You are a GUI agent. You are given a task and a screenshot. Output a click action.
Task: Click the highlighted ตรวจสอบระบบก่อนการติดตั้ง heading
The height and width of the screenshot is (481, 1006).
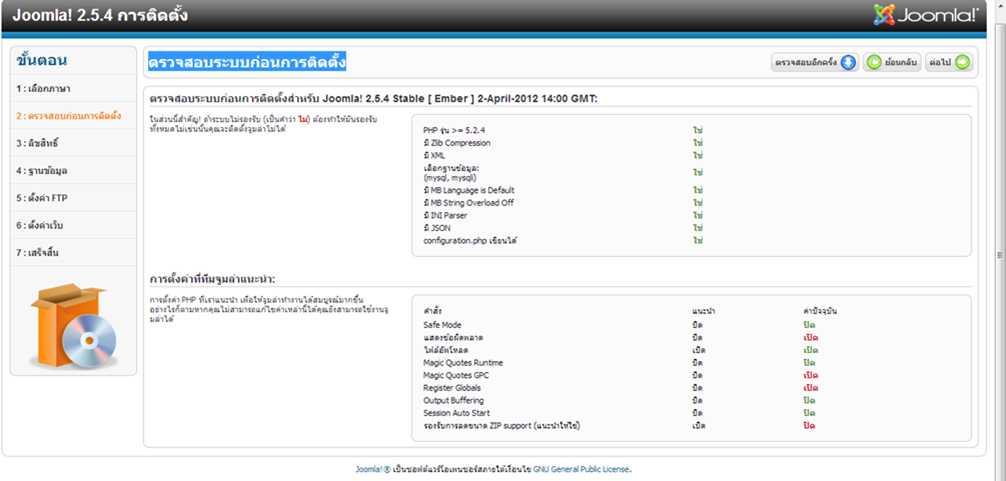pos(247,63)
